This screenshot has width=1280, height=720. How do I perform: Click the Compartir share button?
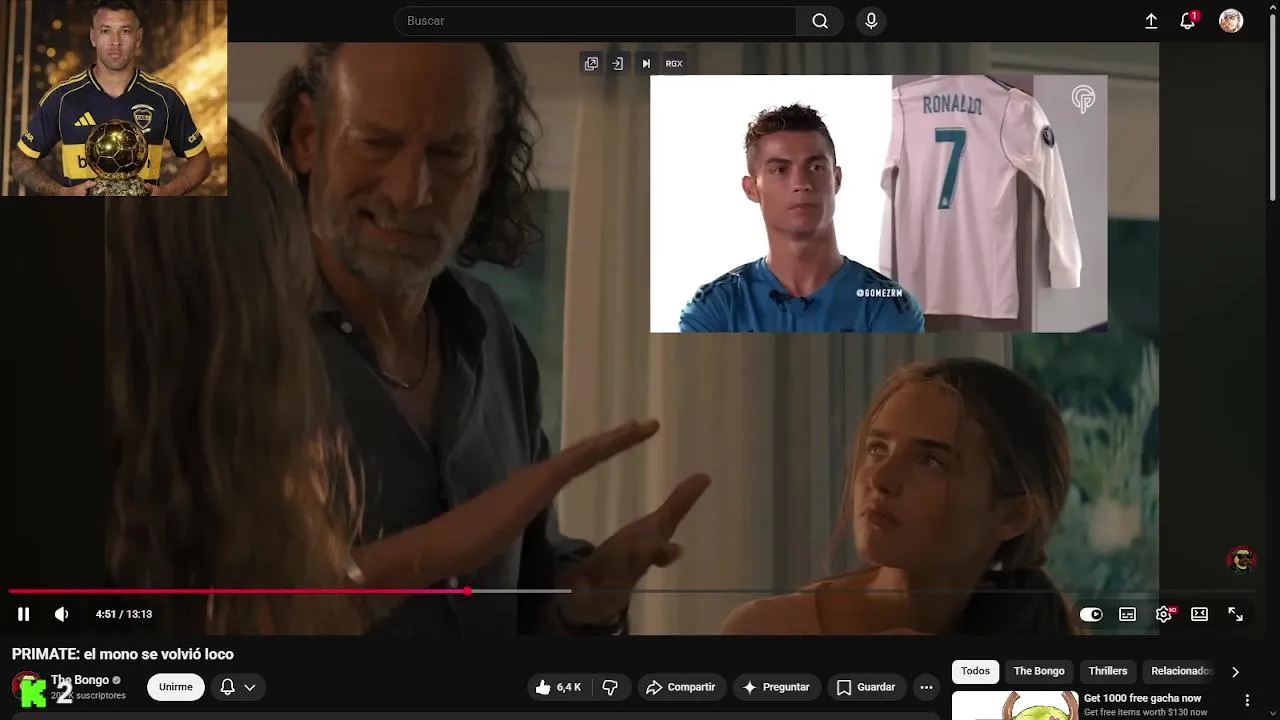[x=681, y=687]
